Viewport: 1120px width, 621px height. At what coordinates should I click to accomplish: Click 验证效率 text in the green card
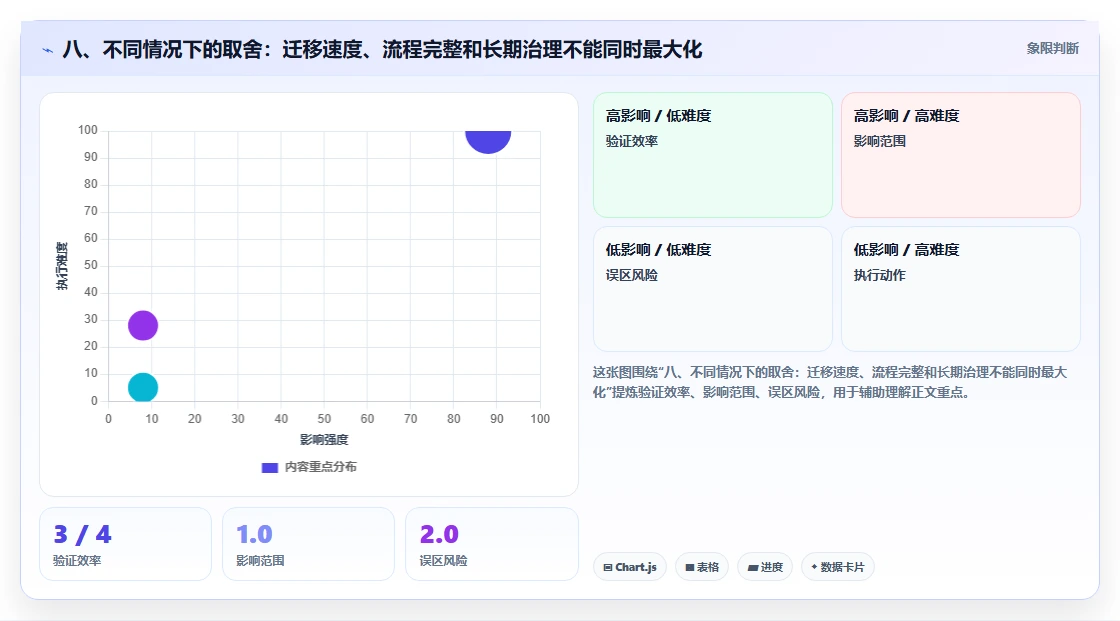tap(632, 141)
